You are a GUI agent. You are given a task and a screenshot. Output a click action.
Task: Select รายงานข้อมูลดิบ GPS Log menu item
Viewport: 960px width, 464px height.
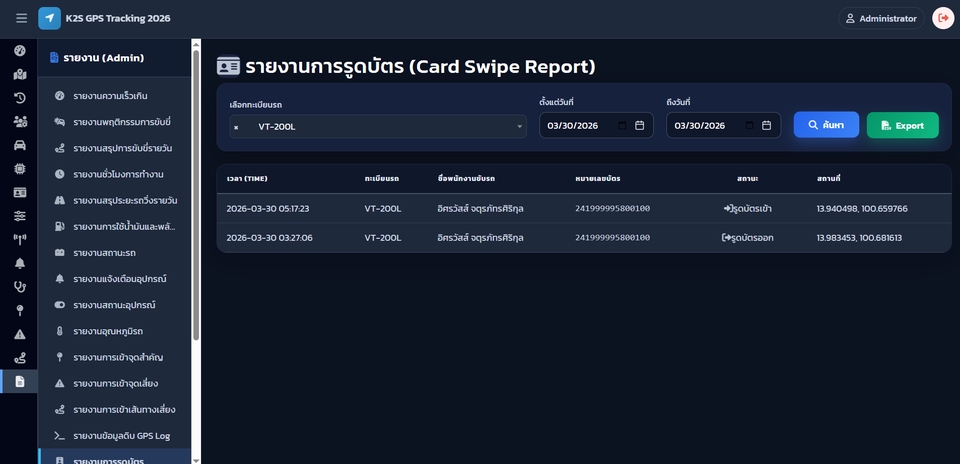(x=121, y=436)
